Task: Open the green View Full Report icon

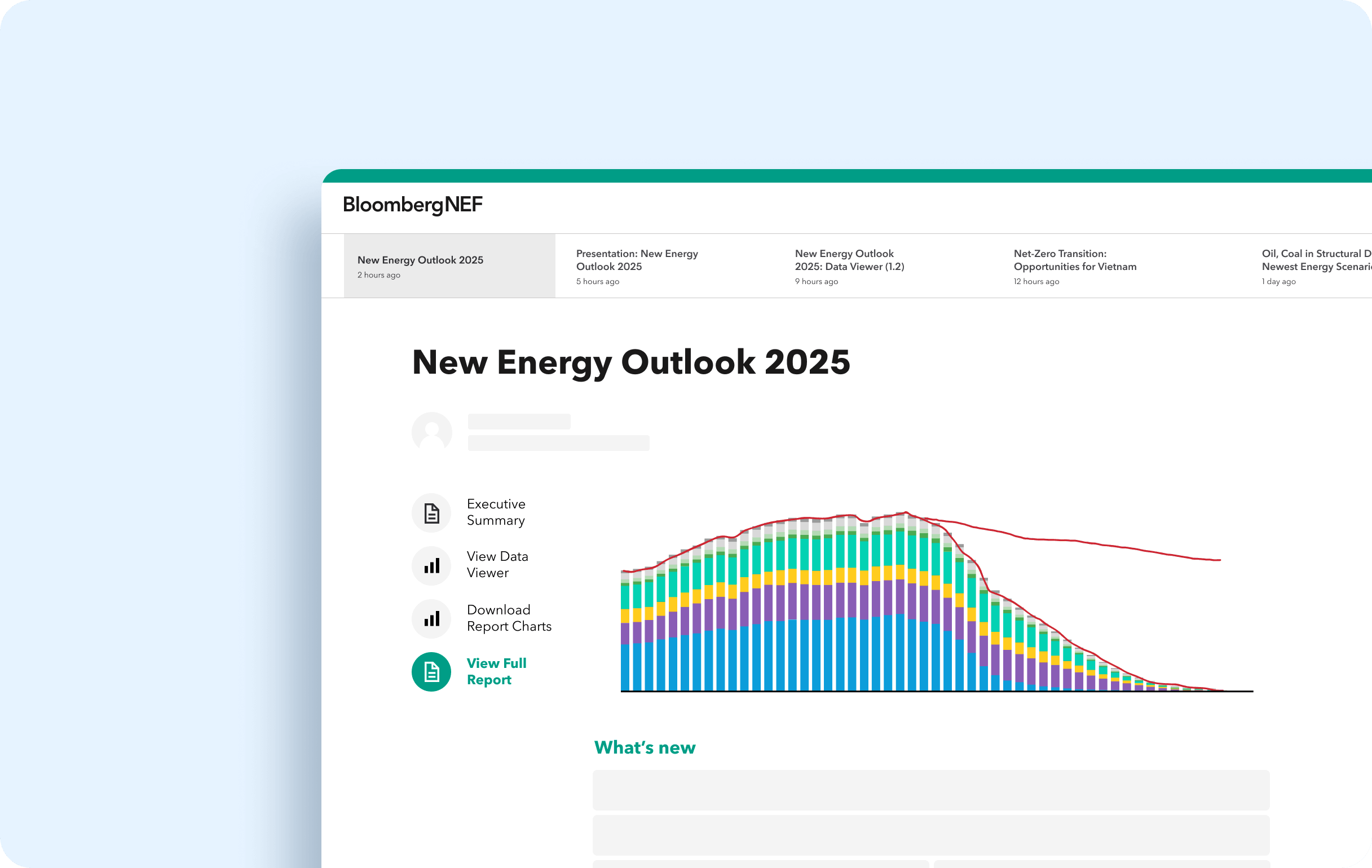Action: [x=431, y=671]
